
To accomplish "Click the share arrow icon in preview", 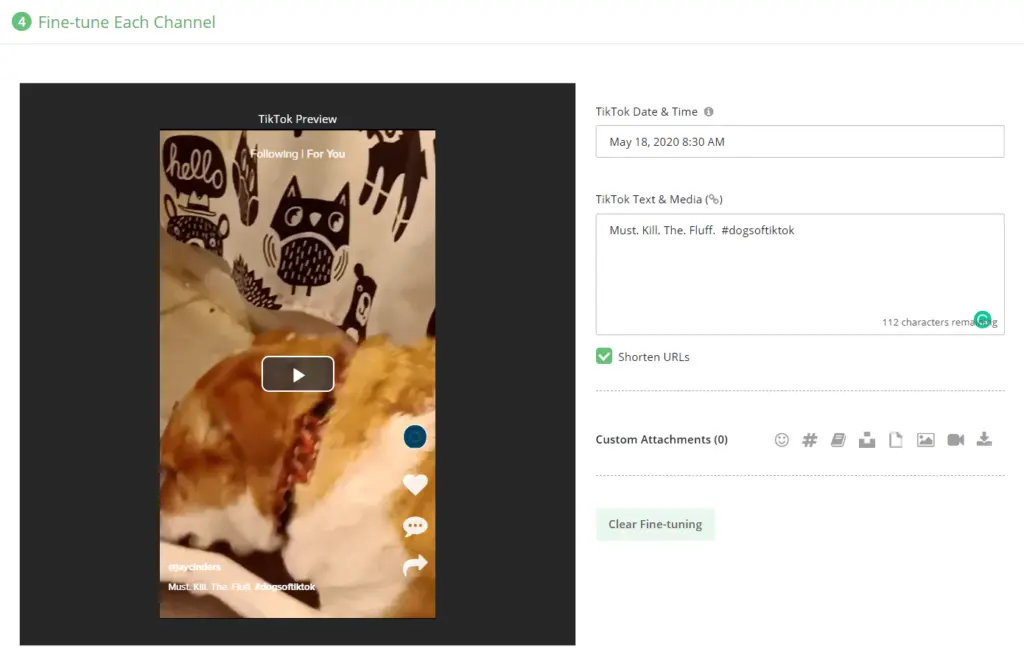I will click(415, 566).
